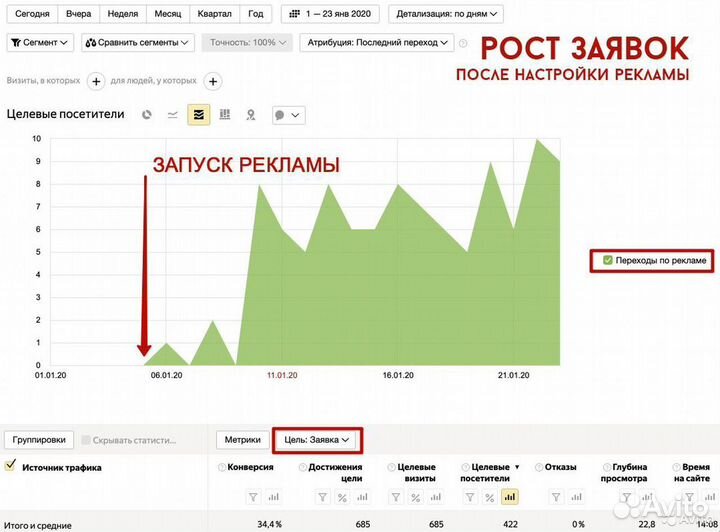The width and height of the screenshot is (720, 532).
Task: Toggle the Источник трафика checkbox
Action: [x=10, y=465]
